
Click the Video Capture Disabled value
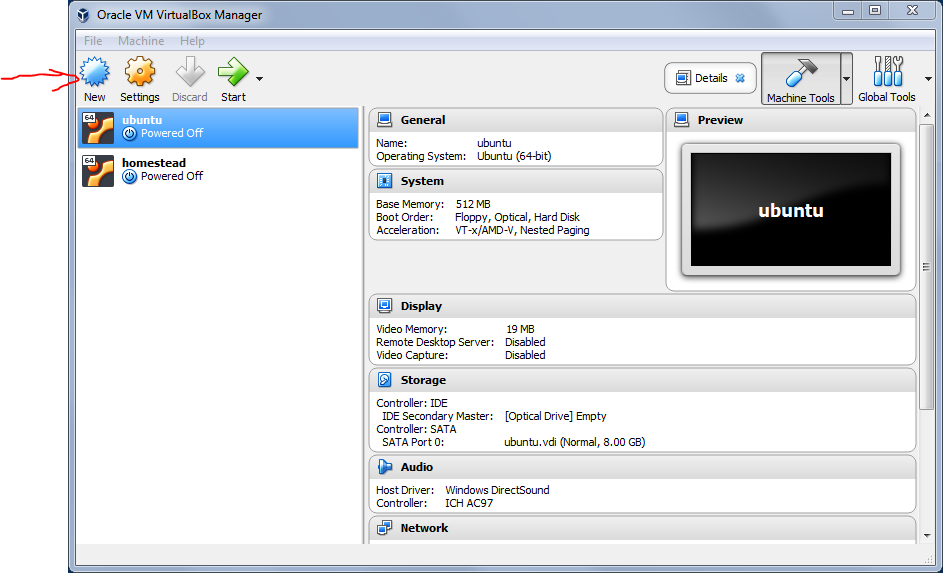click(x=525, y=355)
